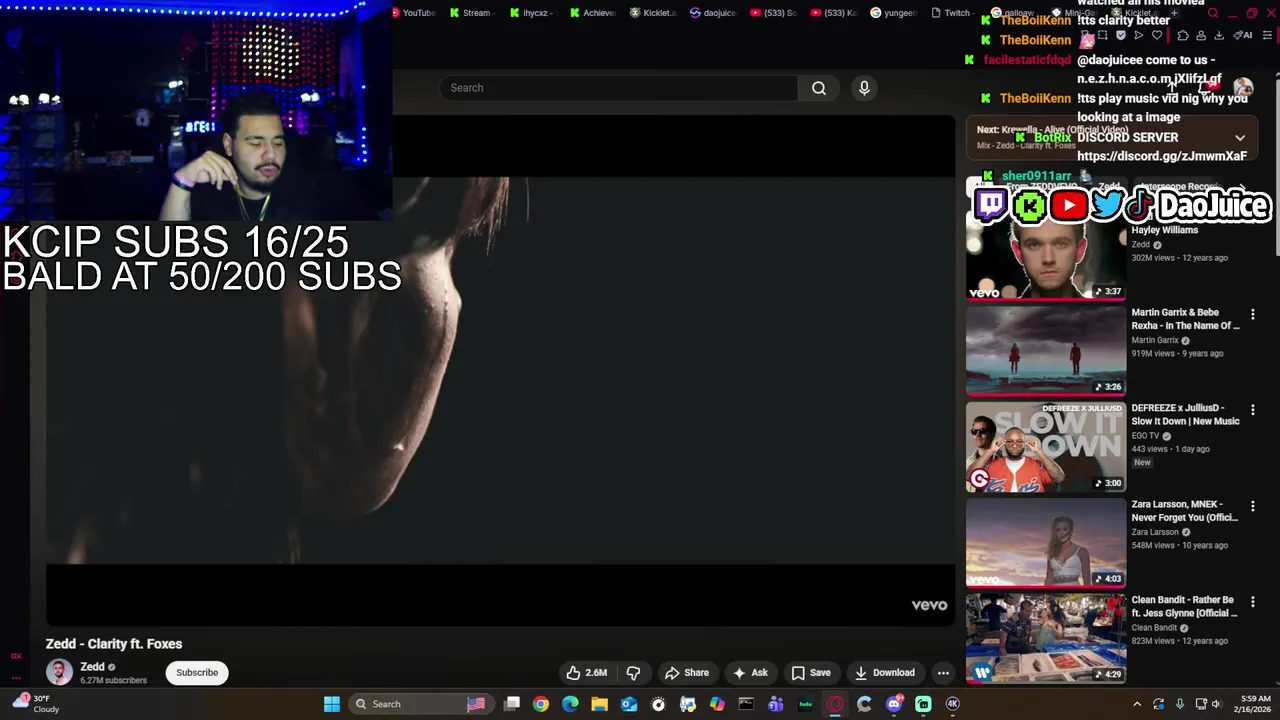Open browser downloads icon in Opera toolbar

(x=1219, y=35)
